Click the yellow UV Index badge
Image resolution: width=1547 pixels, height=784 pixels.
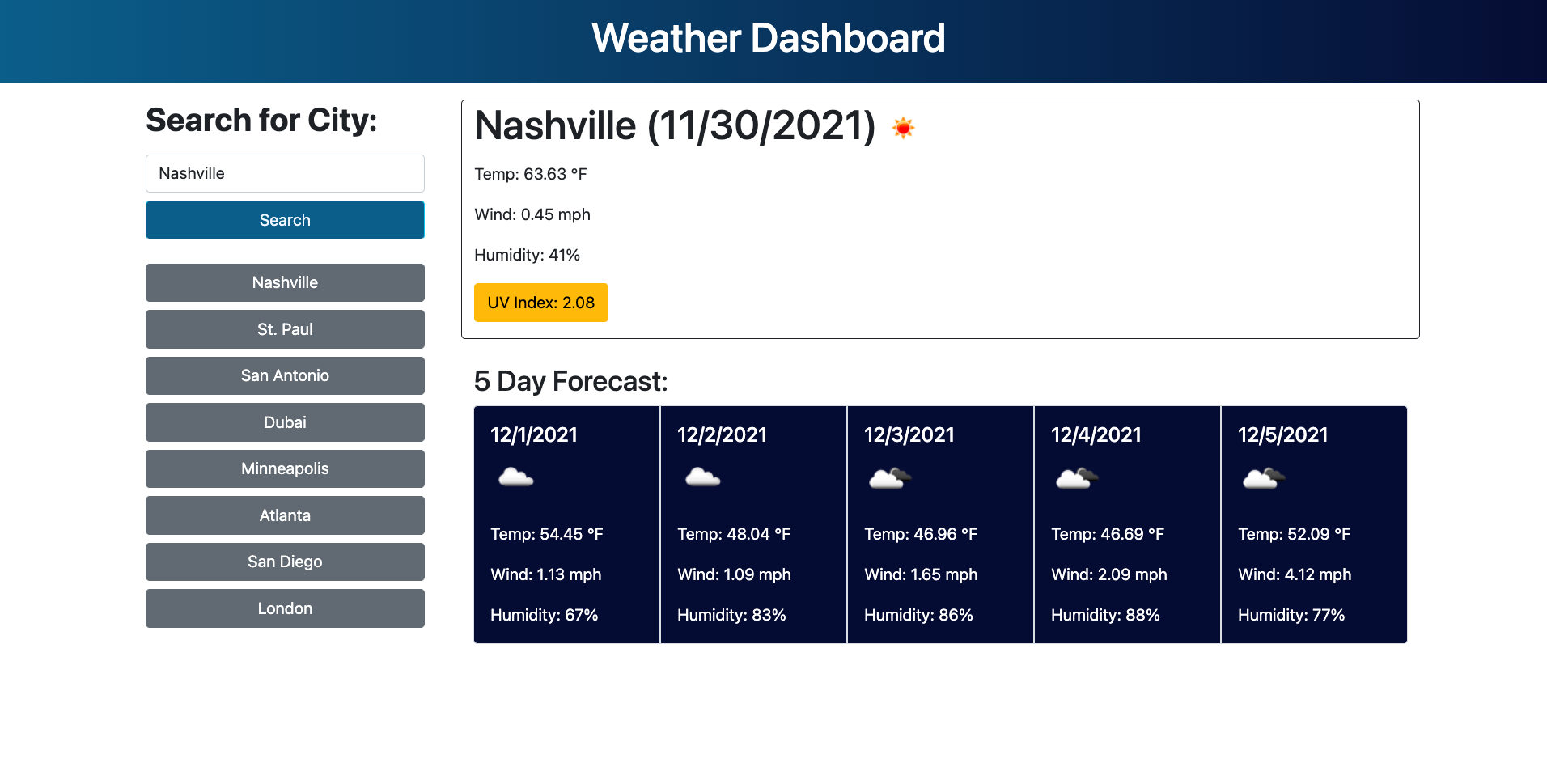pos(540,302)
